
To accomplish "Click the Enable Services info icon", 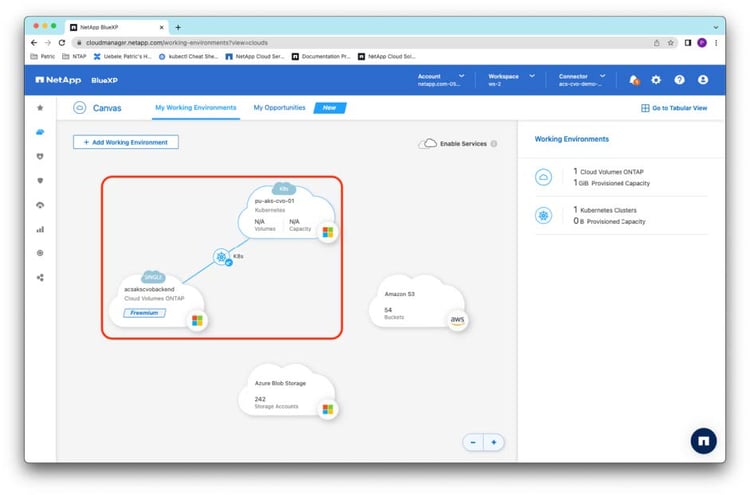I will tap(494, 144).
